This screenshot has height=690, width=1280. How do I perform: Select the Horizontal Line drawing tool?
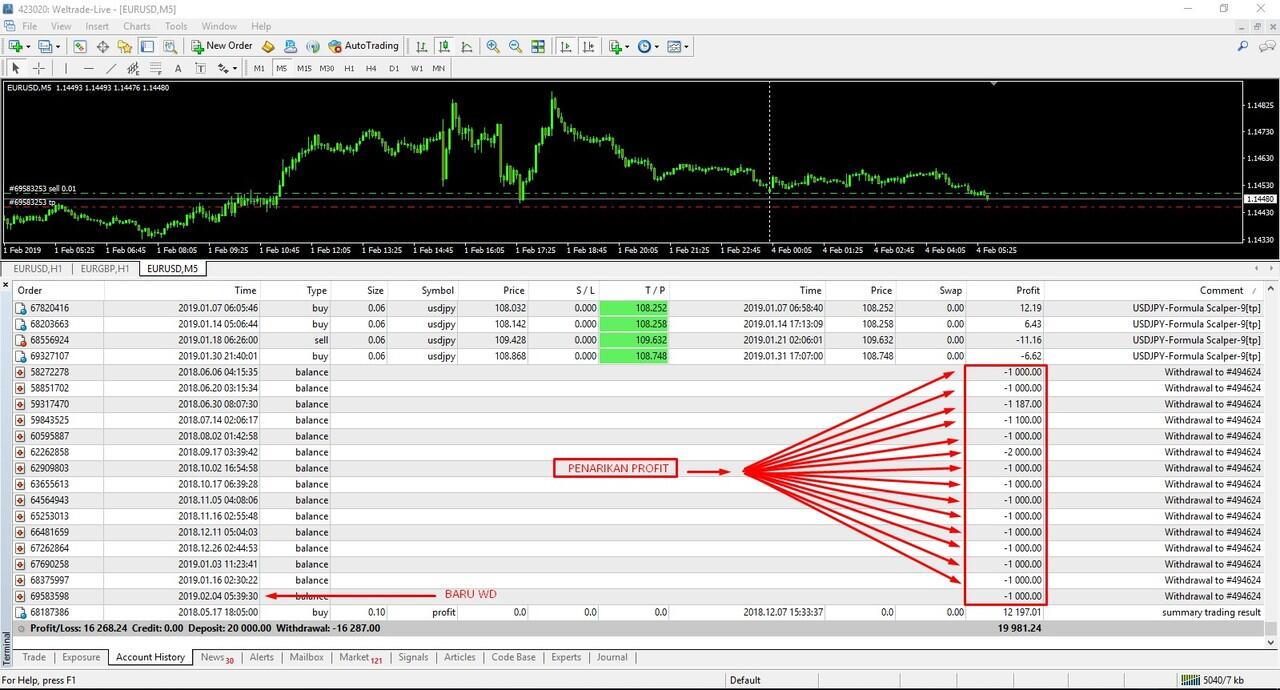tap(88, 68)
